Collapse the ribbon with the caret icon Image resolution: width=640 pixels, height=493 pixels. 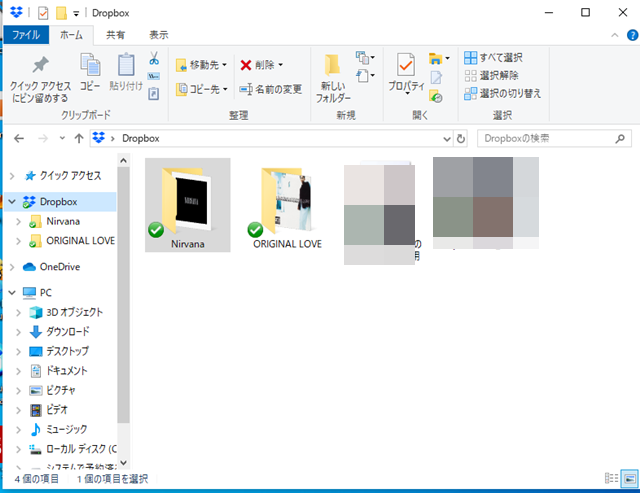[x=614, y=36]
